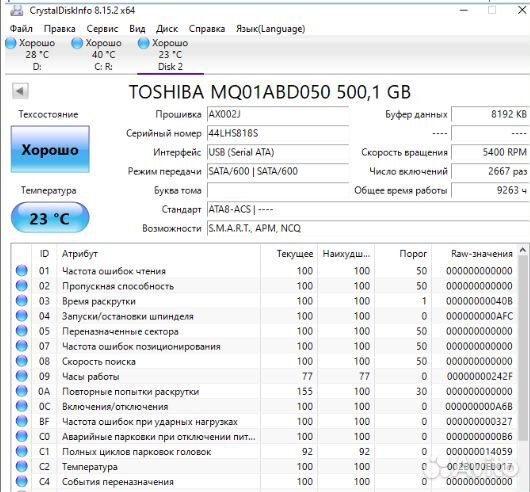Click status dot of attribute C0
Image resolution: width=530 pixels, height=492 pixels.
pos(22,436)
